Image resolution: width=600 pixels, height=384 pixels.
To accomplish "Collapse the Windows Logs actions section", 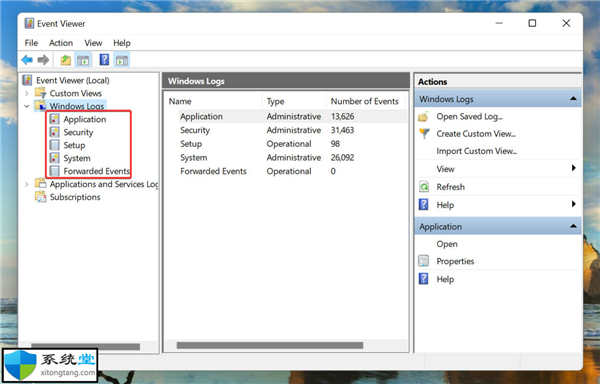I will tap(573, 99).
